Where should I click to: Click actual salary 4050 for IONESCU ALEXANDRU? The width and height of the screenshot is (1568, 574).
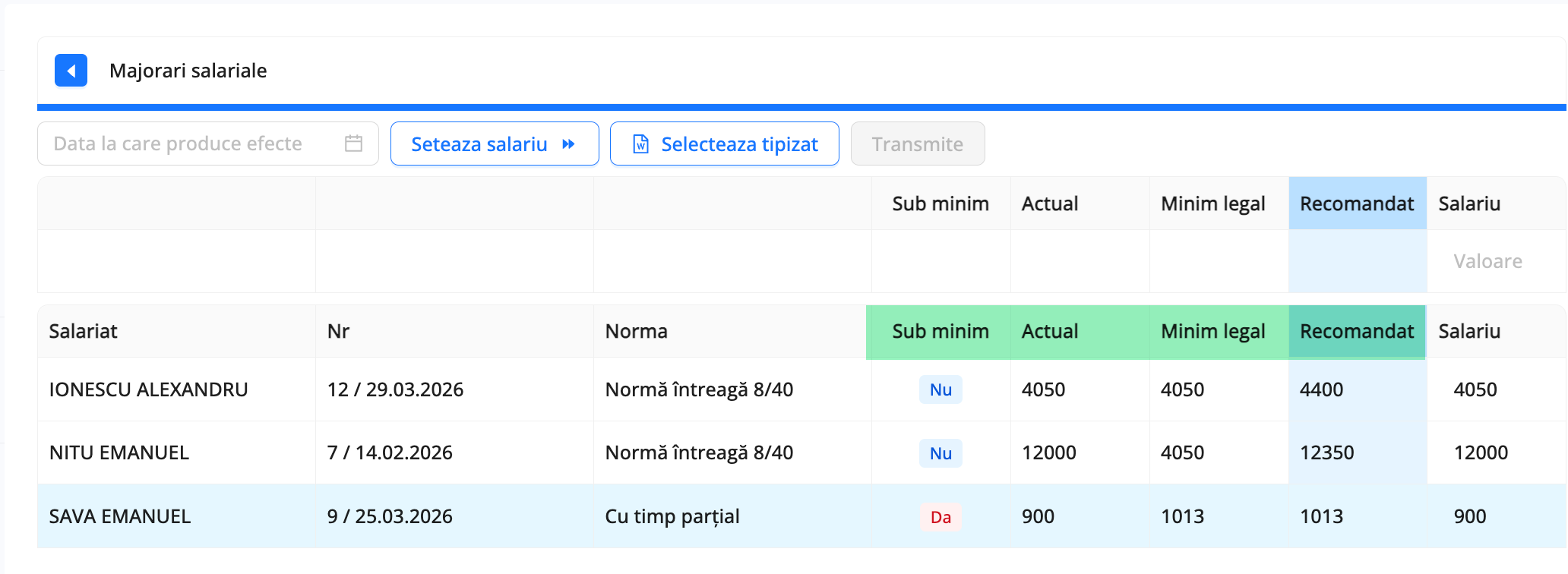click(1043, 389)
